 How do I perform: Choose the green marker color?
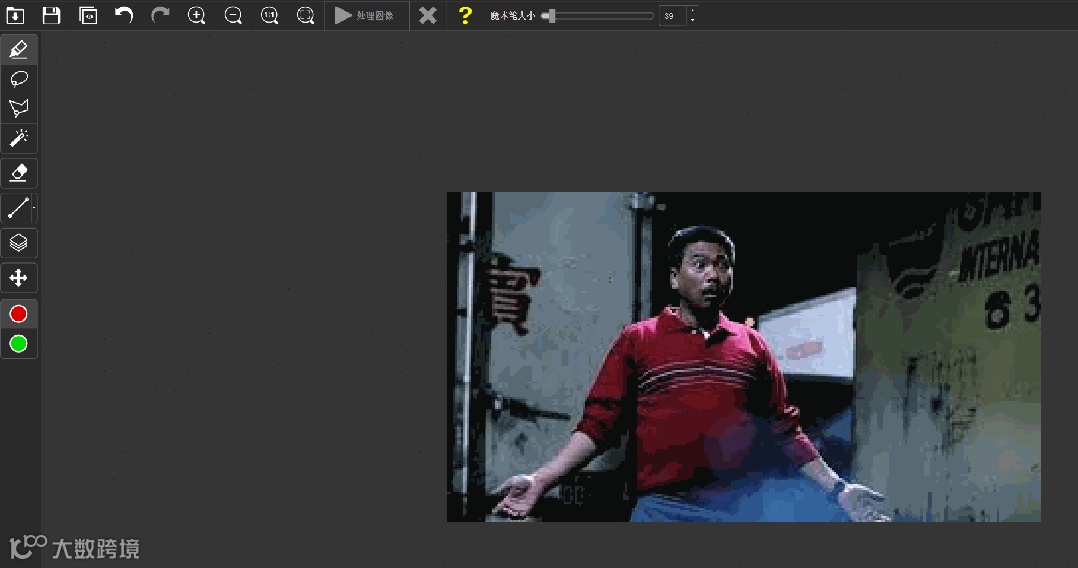(x=19, y=344)
